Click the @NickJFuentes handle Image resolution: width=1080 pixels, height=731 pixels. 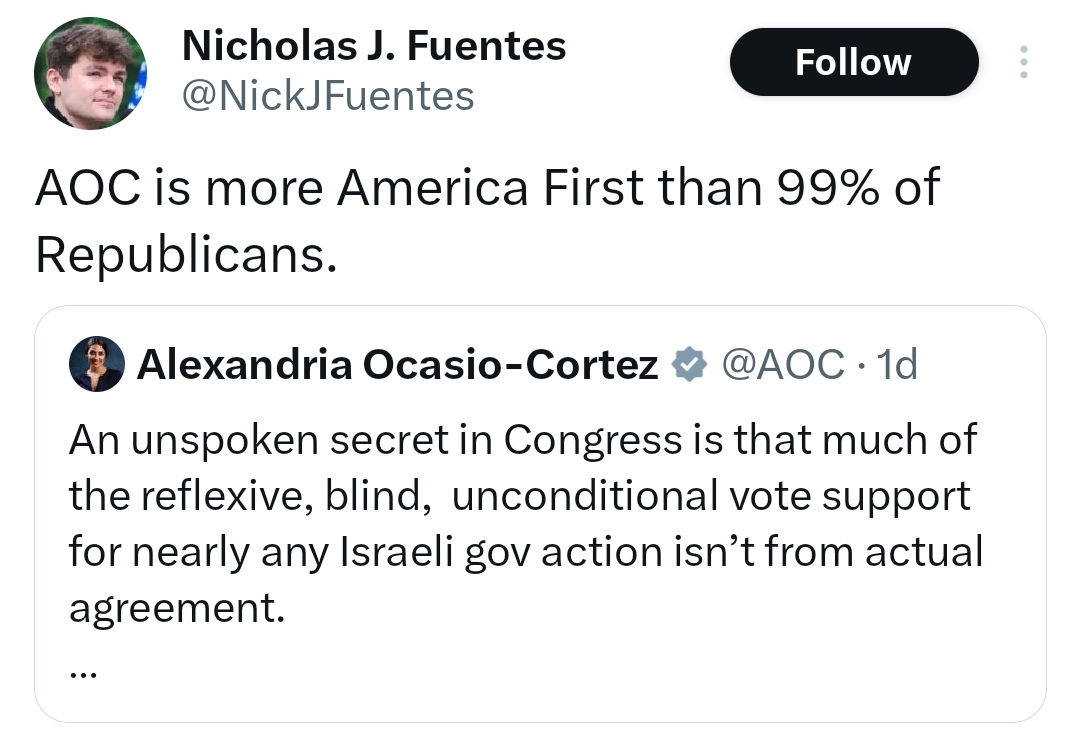(327, 96)
